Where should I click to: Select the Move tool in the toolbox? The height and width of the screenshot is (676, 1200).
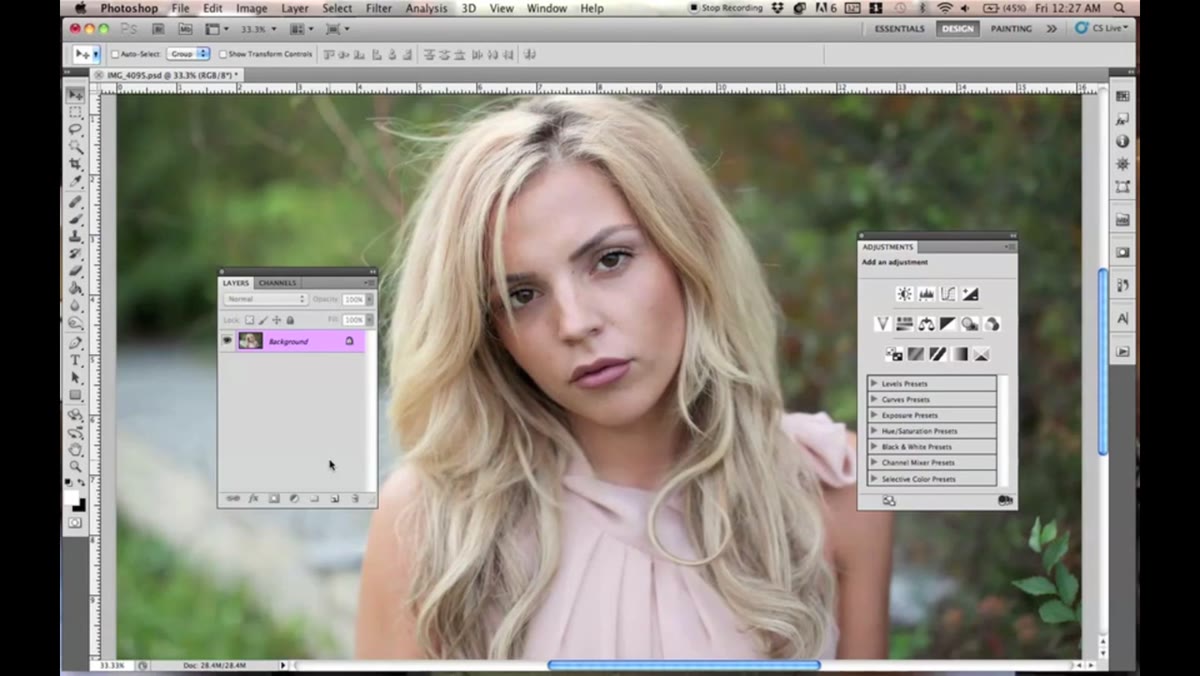pos(75,94)
